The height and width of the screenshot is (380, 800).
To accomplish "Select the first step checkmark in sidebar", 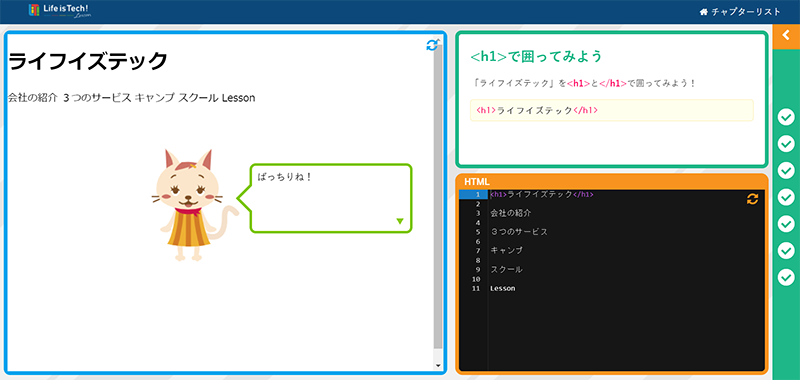I will point(786,118).
